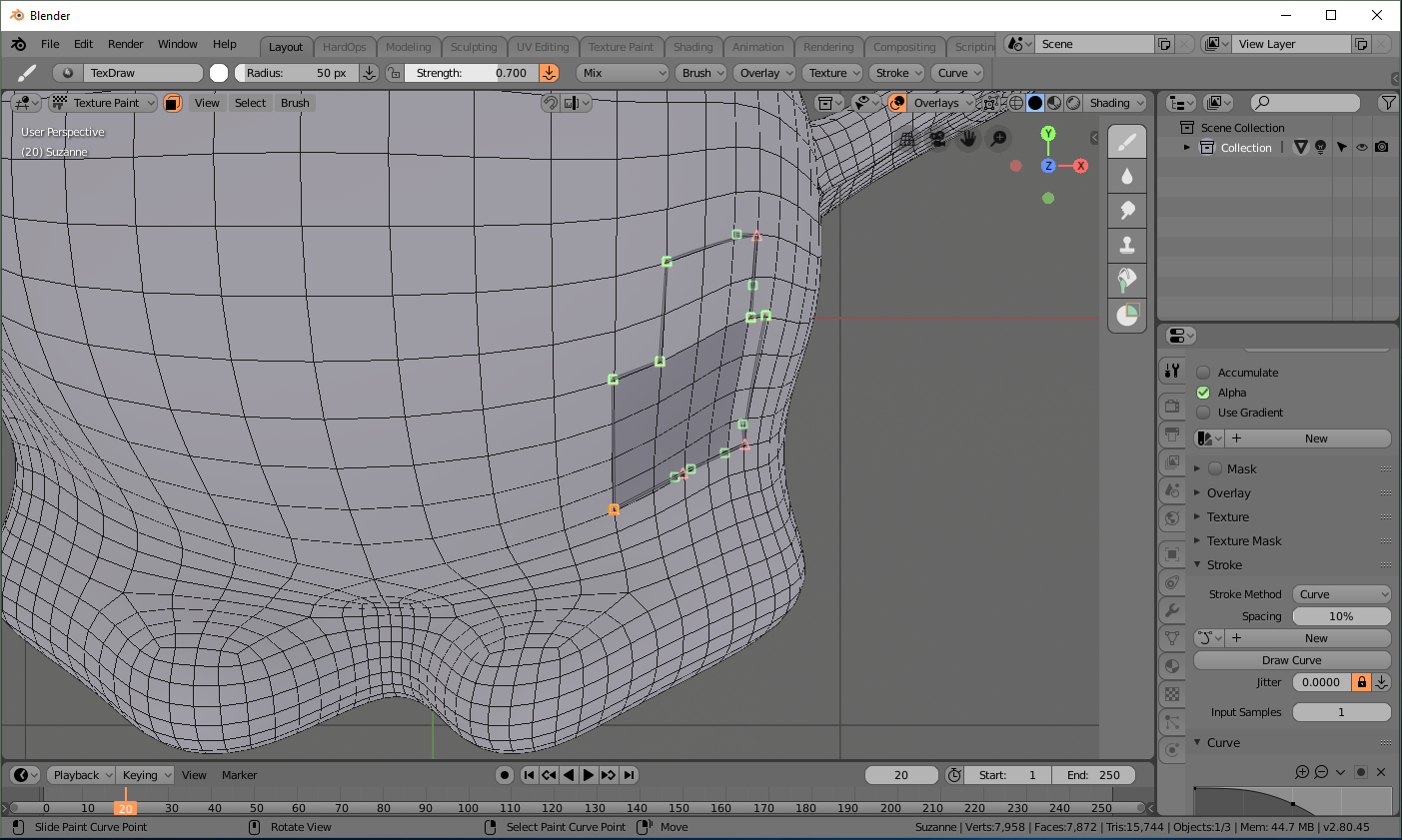Screen dimensions: 1402x840
Task: Open the Stroke Method Curve dropdown
Action: [1341, 594]
